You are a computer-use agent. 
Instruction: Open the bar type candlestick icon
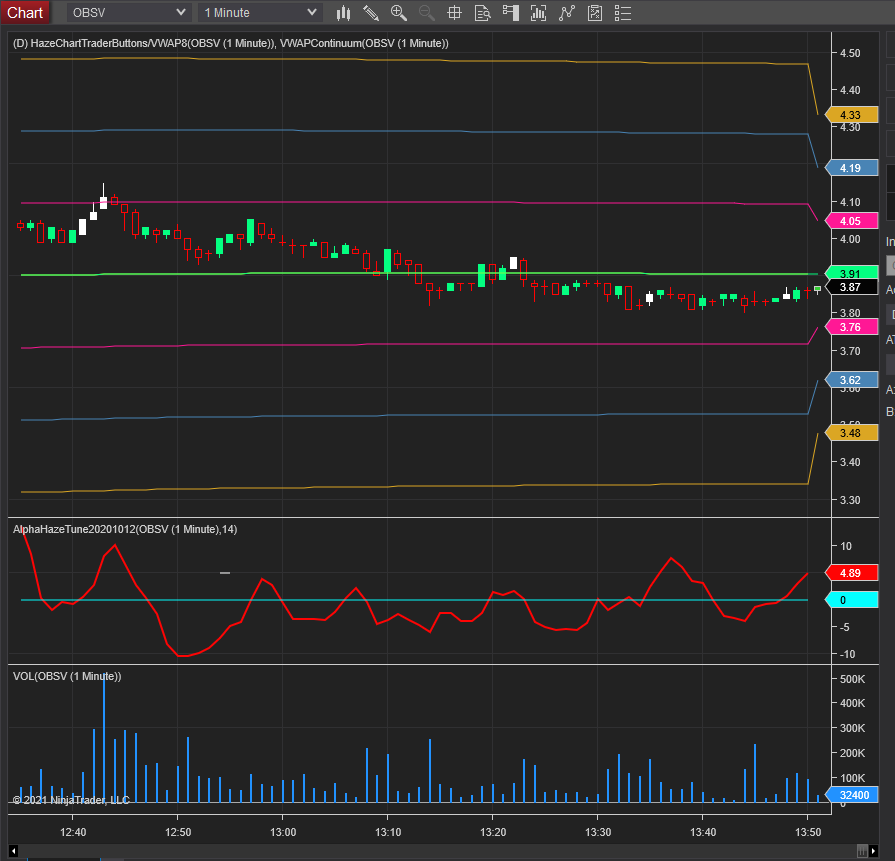[343, 13]
